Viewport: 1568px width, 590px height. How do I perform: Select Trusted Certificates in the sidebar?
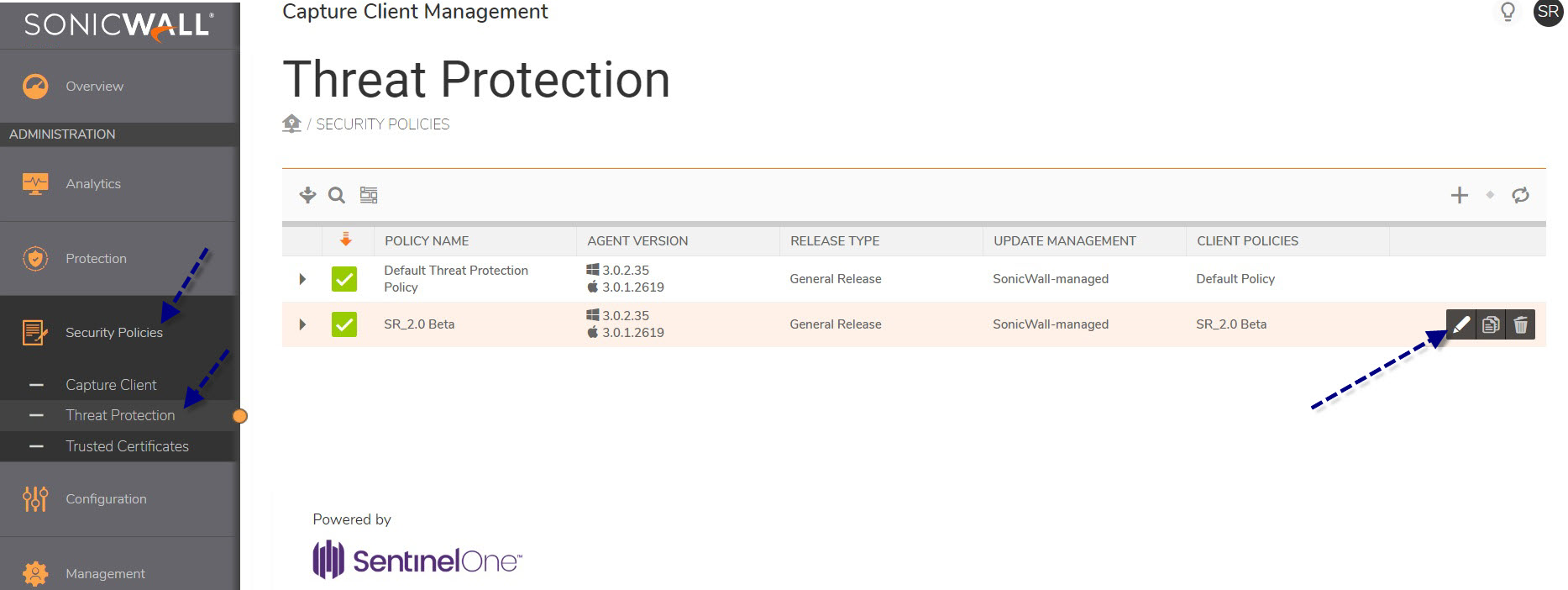point(127,446)
